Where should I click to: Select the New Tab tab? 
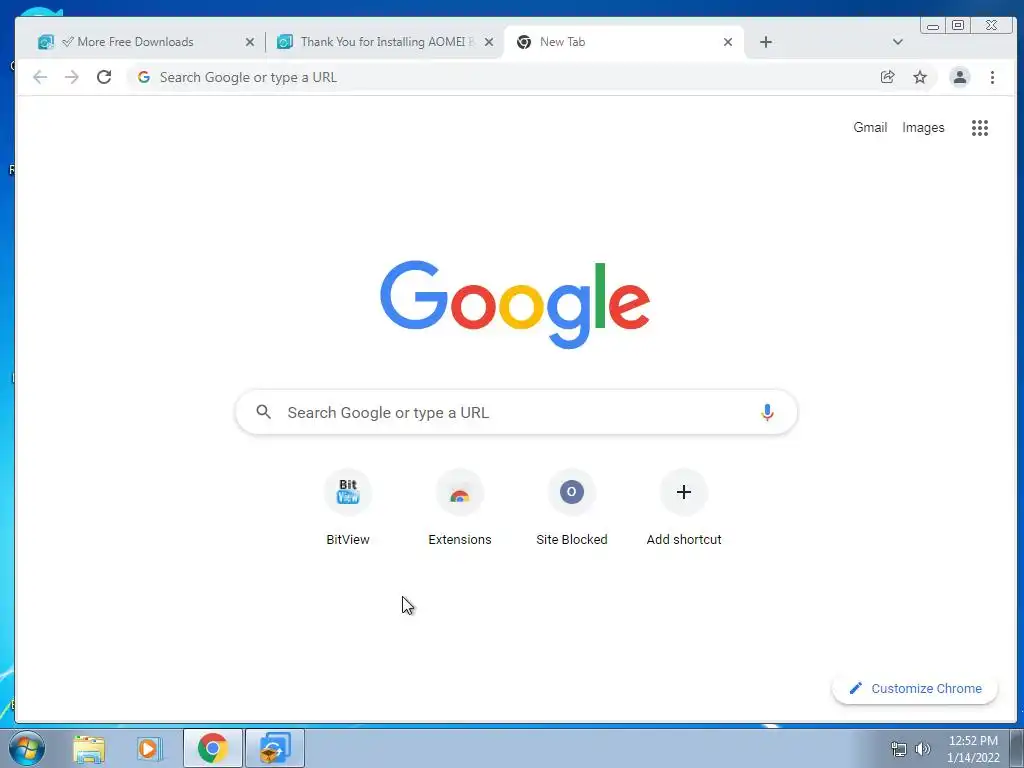coord(624,42)
